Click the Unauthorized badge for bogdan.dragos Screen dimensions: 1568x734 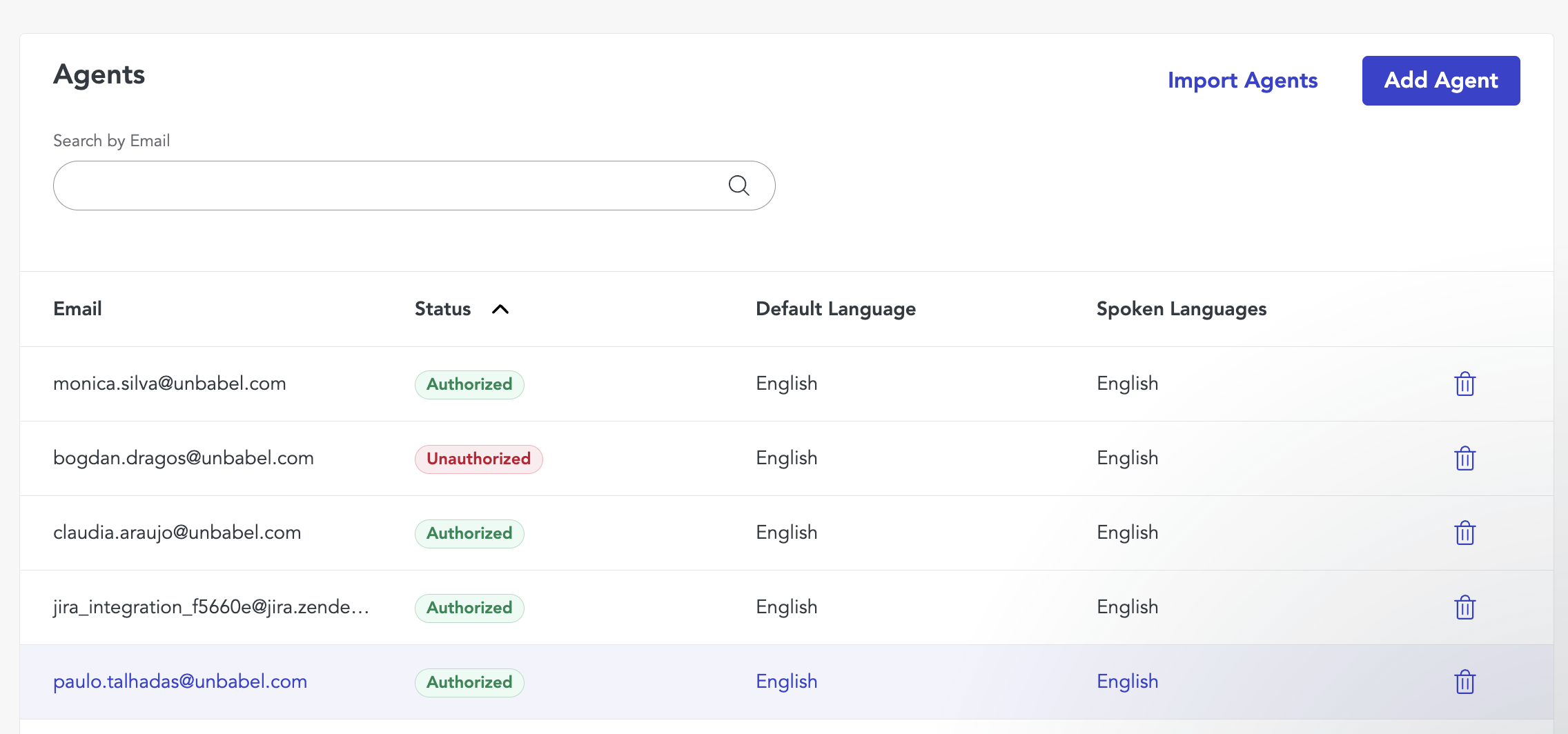[x=478, y=459]
